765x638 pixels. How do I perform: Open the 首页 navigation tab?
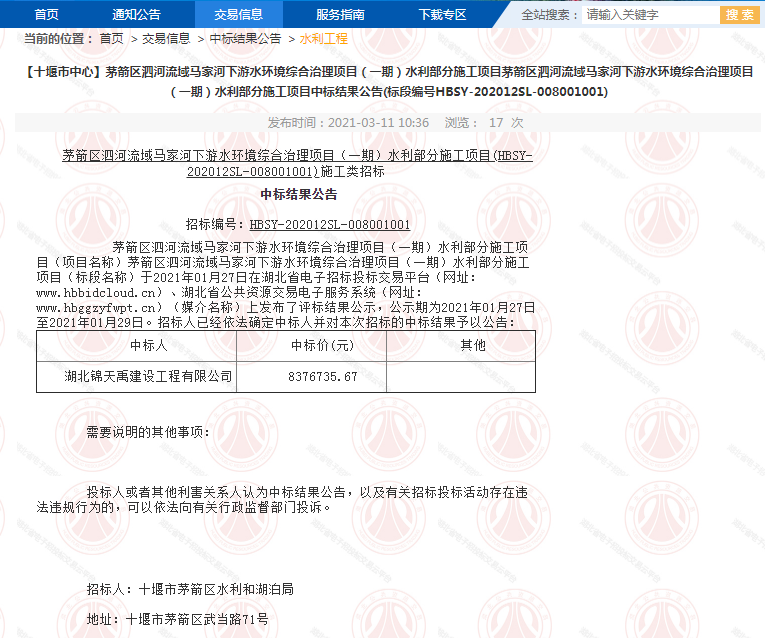pos(46,14)
